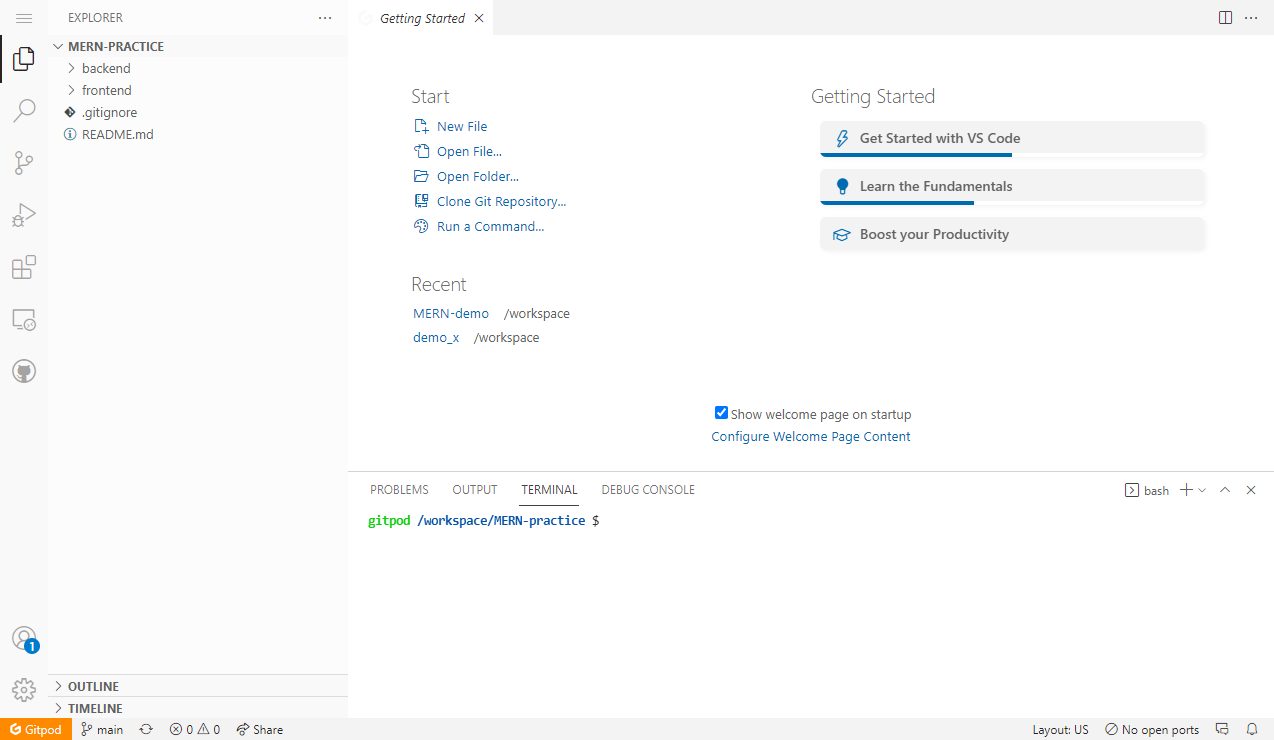
Task: Synchronize changes in the status bar
Action: pyautogui.click(x=146, y=729)
